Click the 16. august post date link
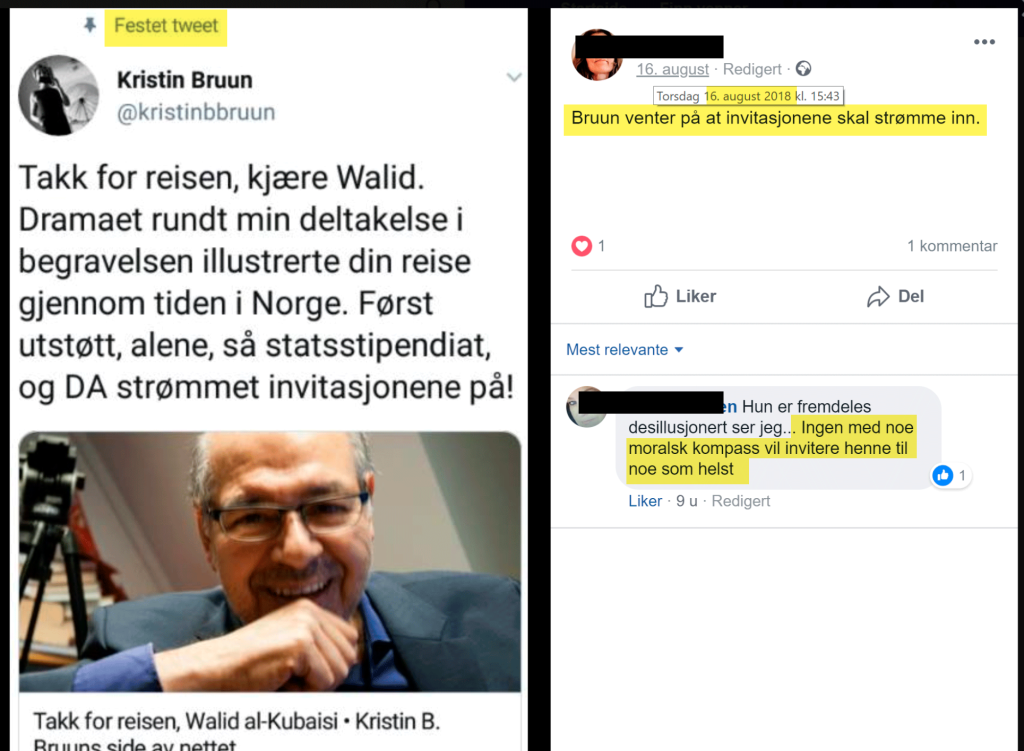This screenshot has width=1024, height=751. [x=673, y=69]
